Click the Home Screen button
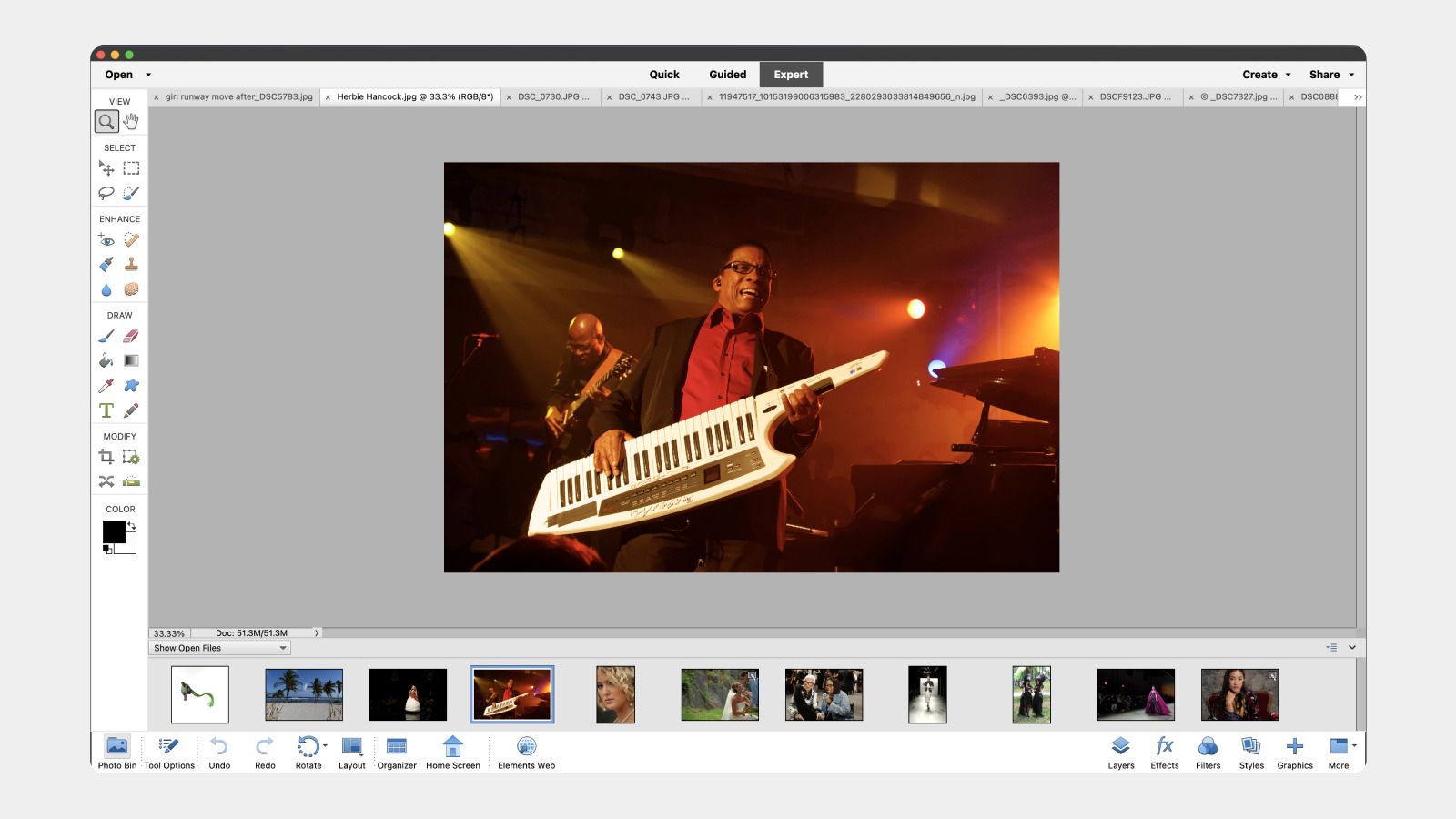1456x819 pixels. click(452, 753)
